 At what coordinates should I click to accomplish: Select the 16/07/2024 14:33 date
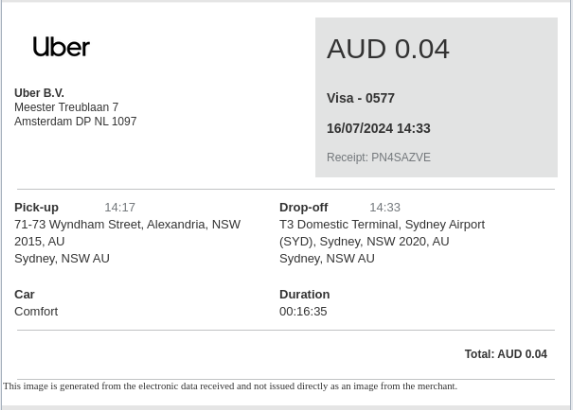(378, 128)
